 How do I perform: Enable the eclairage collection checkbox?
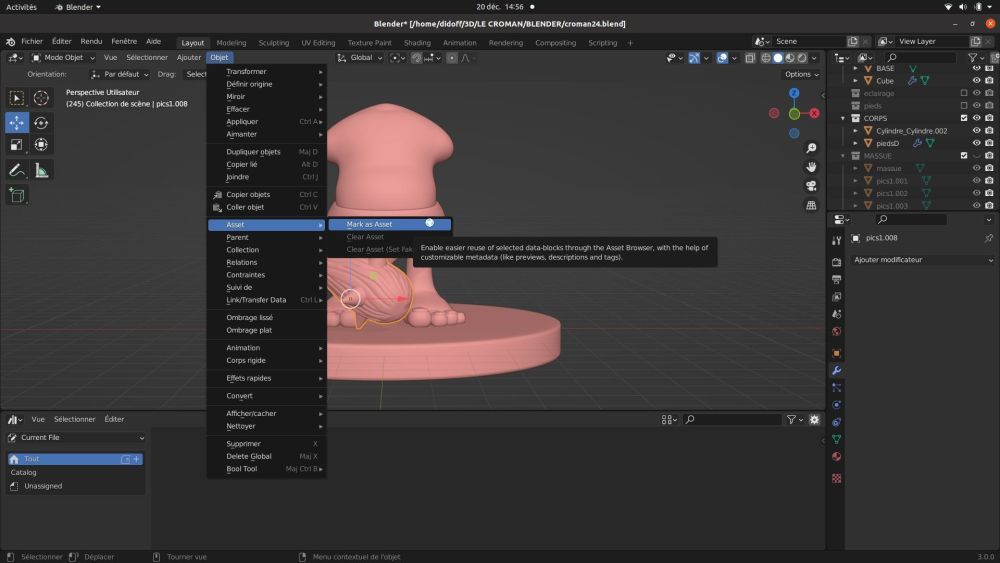(x=964, y=93)
